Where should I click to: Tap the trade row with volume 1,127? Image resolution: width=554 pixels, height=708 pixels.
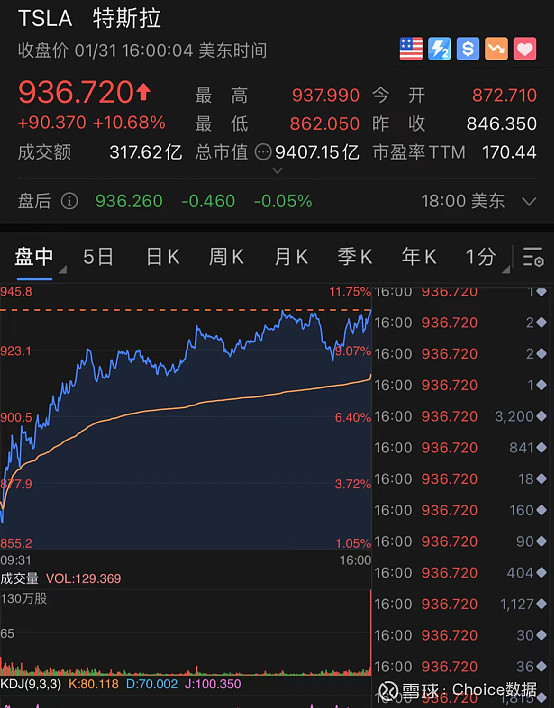(461, 604)
